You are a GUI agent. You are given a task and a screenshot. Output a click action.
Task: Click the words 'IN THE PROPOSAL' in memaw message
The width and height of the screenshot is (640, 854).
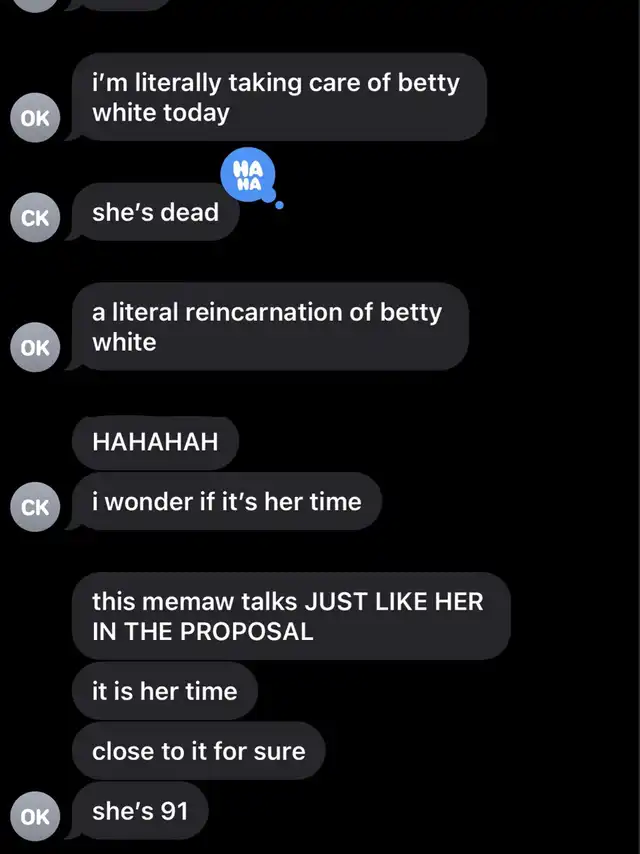click(x=203, y=632)
